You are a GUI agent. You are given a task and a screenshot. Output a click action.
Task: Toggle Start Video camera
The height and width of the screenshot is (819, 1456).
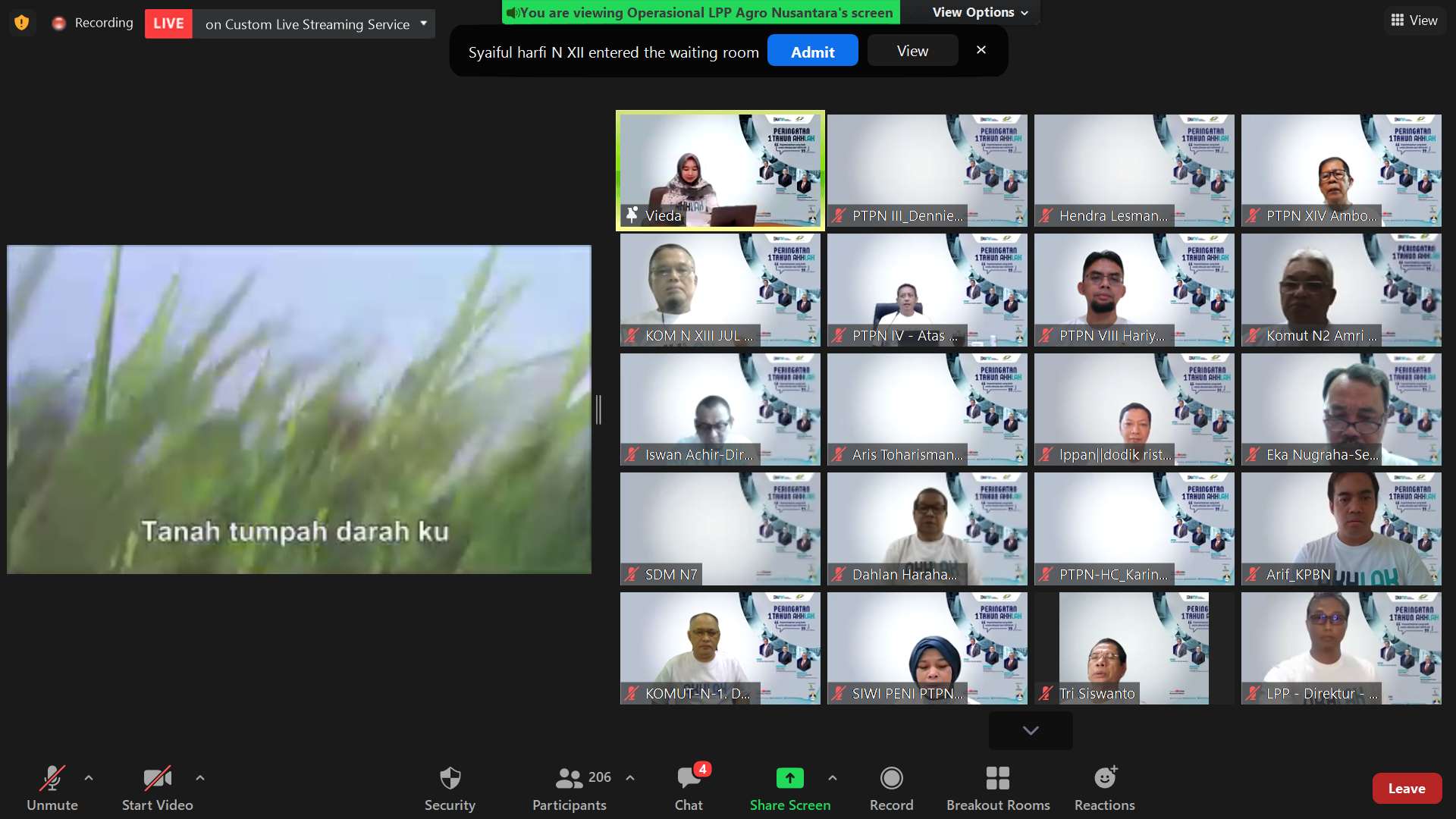(x=157, y=778)
